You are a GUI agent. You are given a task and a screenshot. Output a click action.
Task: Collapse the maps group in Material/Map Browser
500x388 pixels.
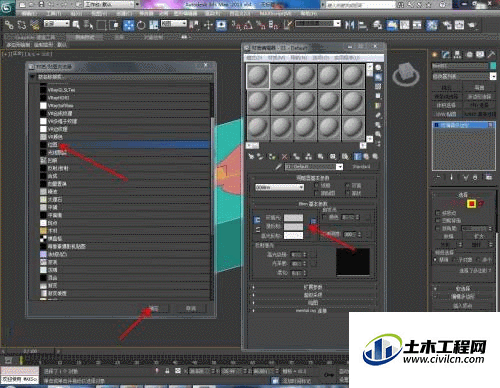pos(32,77)
